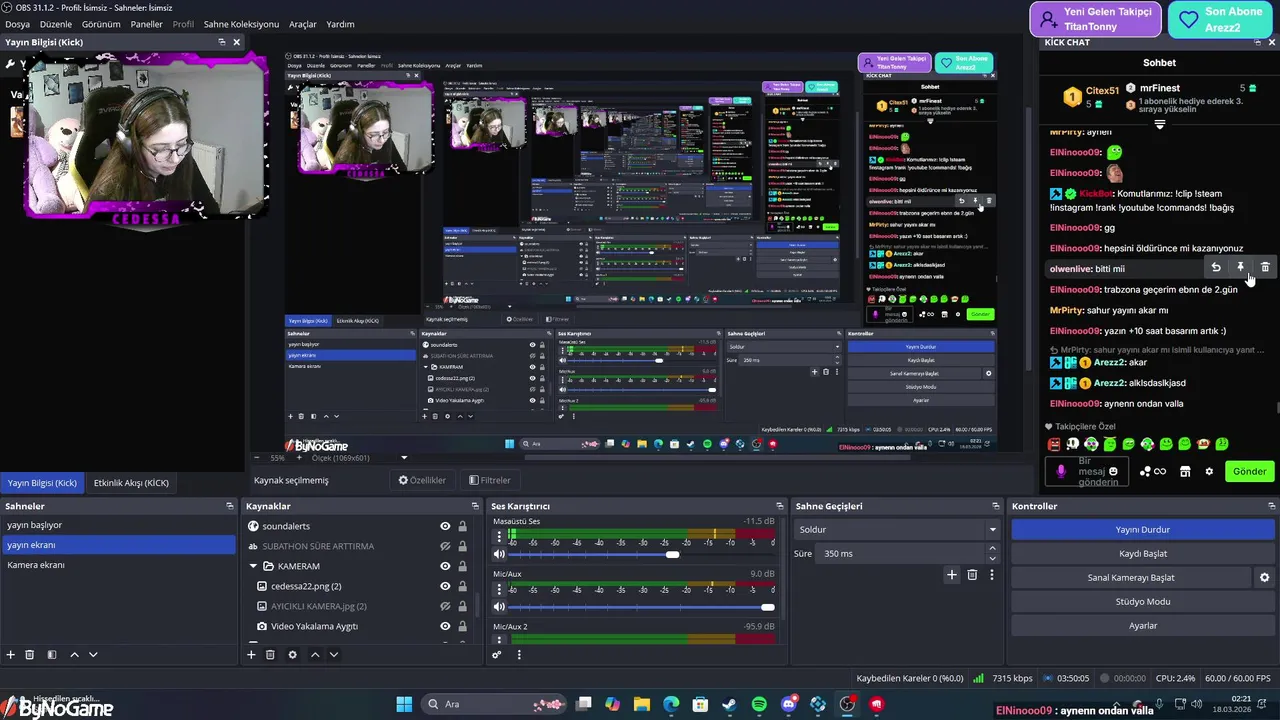Delete the selected scene in Sahneler

tap(30, 654)
